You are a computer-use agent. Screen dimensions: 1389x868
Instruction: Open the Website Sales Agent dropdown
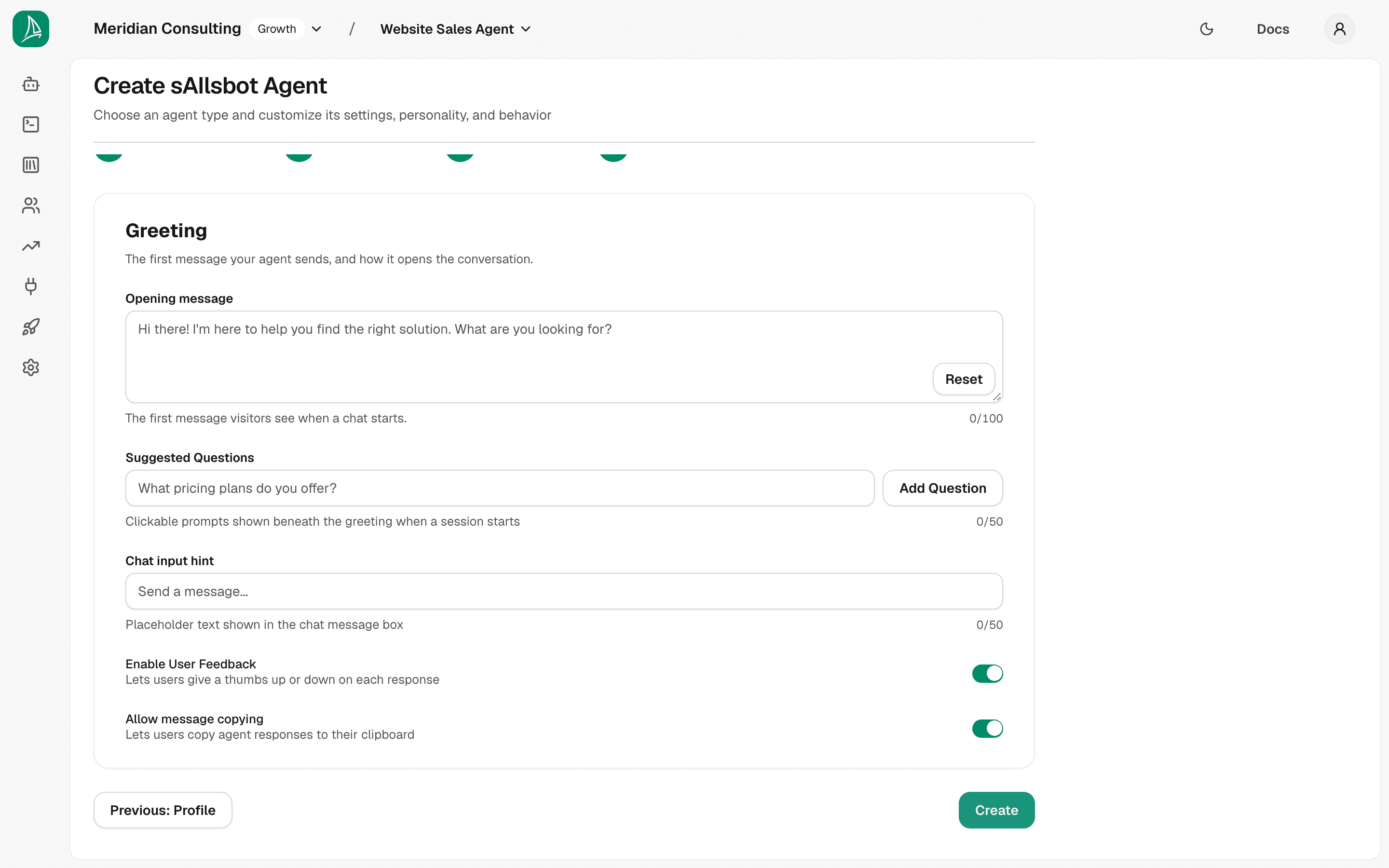[456, 29]
